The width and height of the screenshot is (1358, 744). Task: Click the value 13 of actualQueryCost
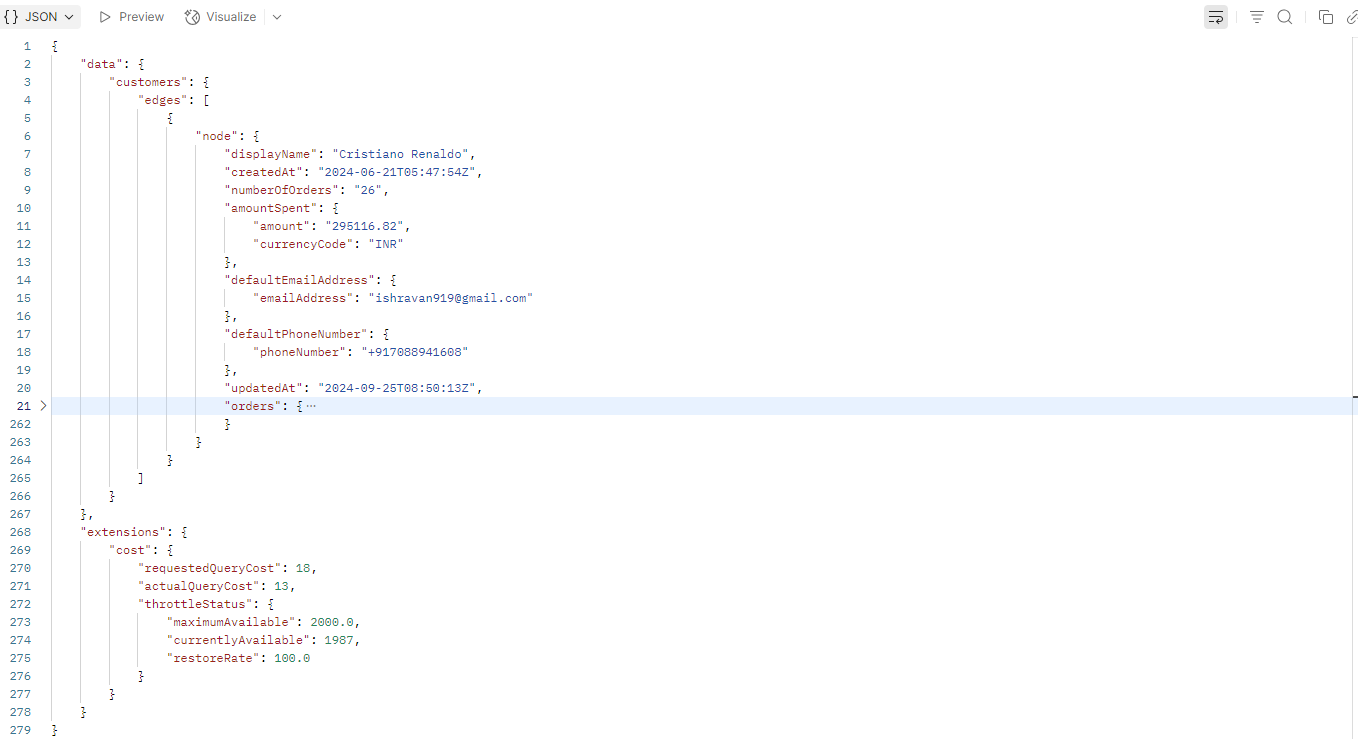(x=282, y=586)
